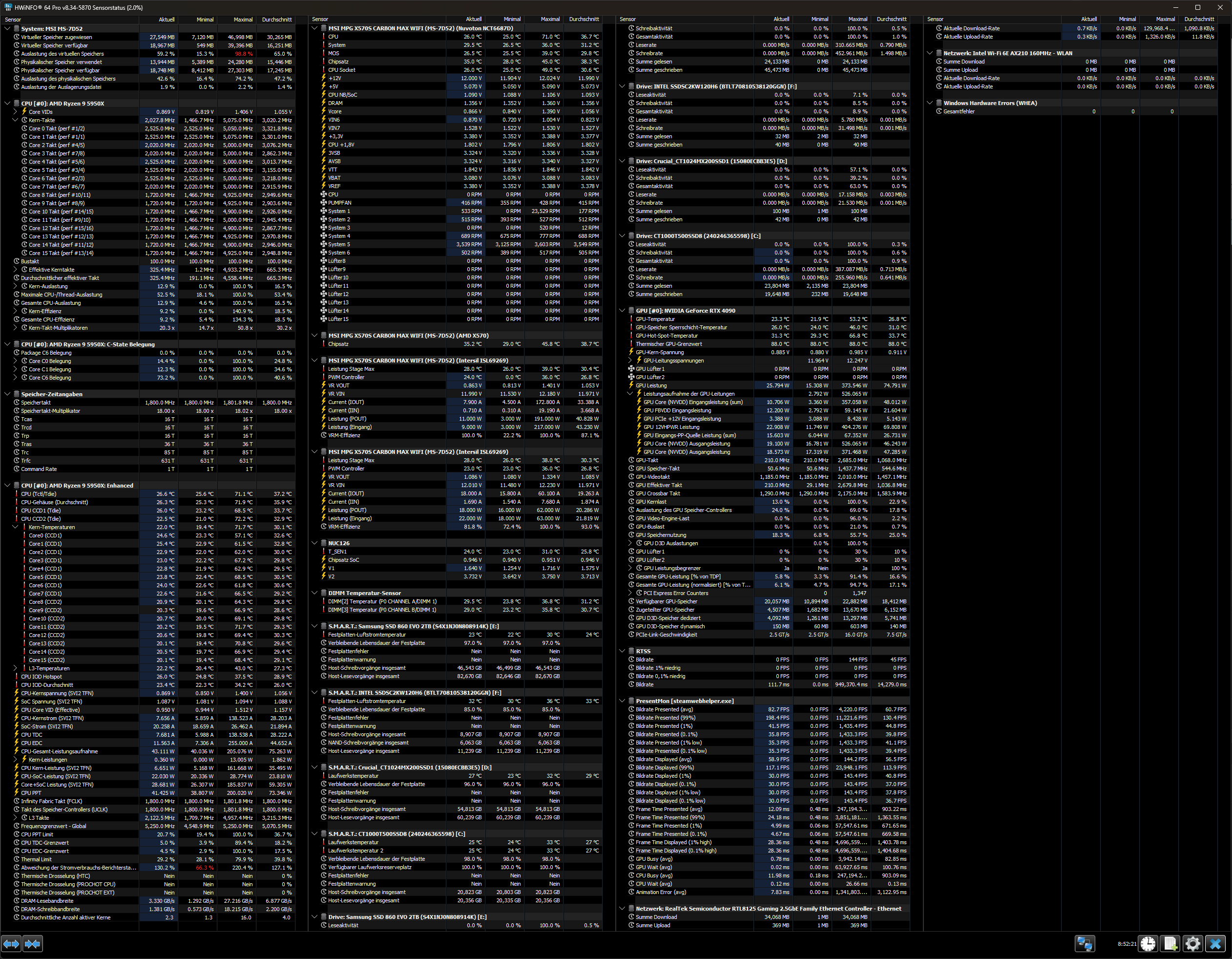Collapse the Kern-Temperaturen tree
1232x959 pixels.
(15, 527)
